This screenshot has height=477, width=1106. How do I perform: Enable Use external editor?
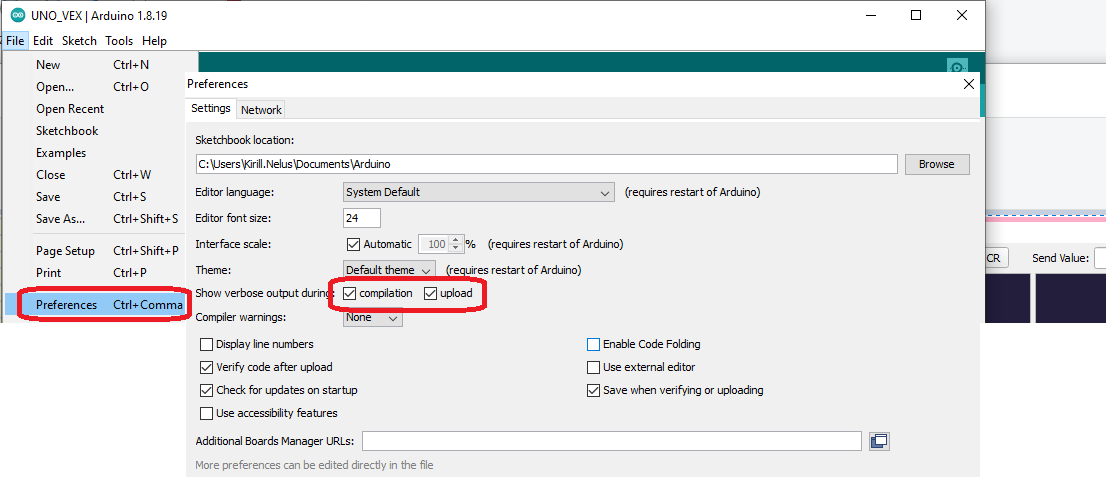pyautogui.click(x=593, y=367)
